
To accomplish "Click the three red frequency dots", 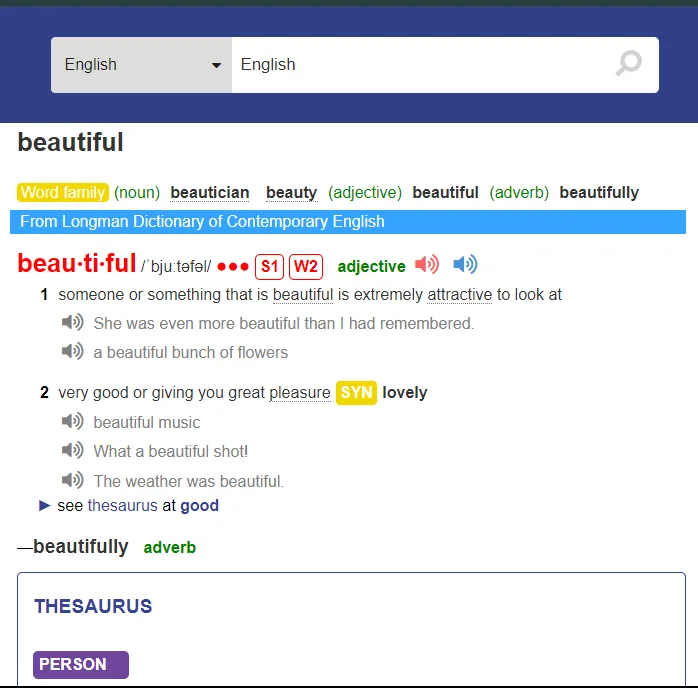I will (233, 267).
